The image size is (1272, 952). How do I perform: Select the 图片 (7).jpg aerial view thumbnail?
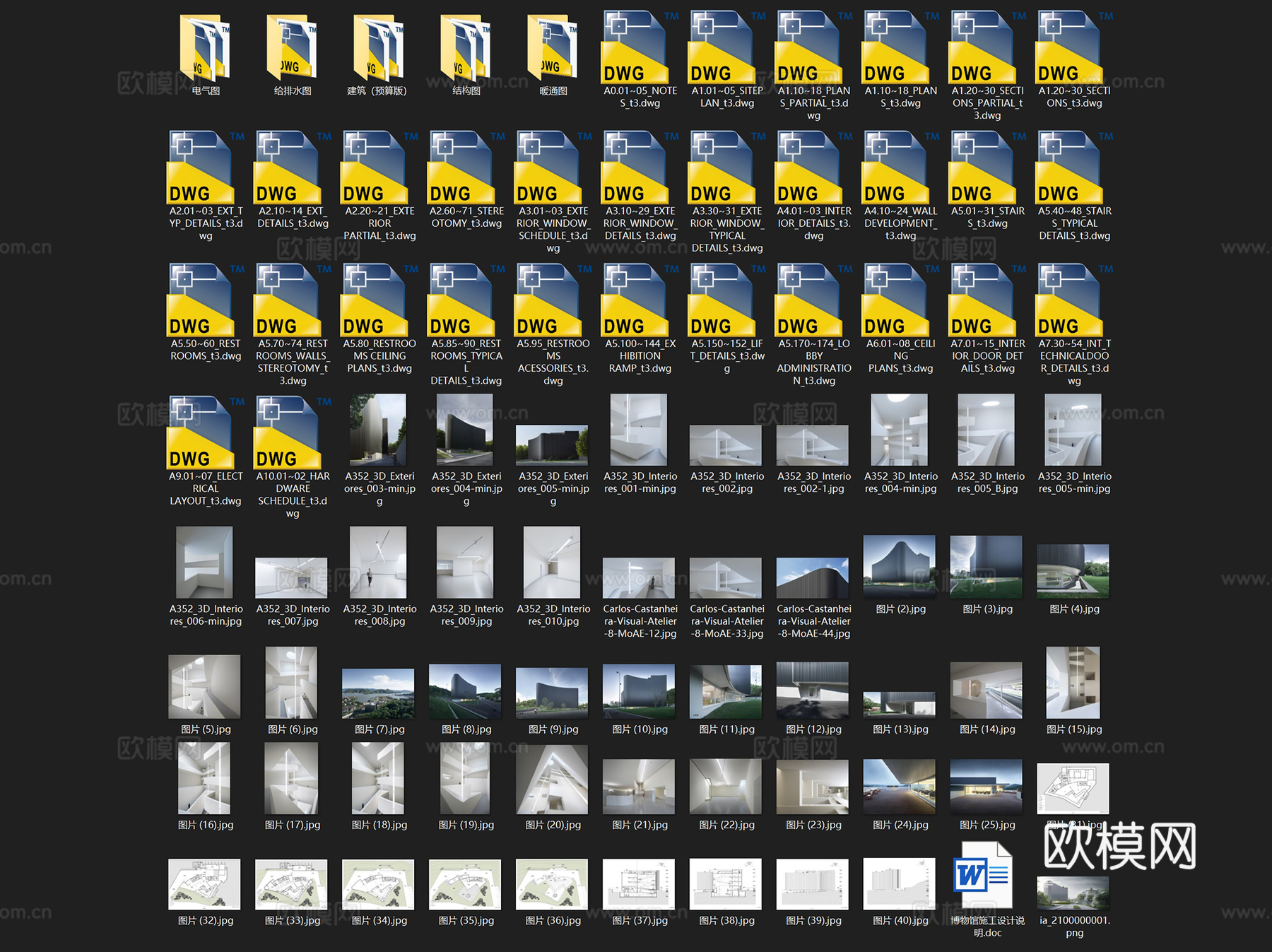coord(379,693)
